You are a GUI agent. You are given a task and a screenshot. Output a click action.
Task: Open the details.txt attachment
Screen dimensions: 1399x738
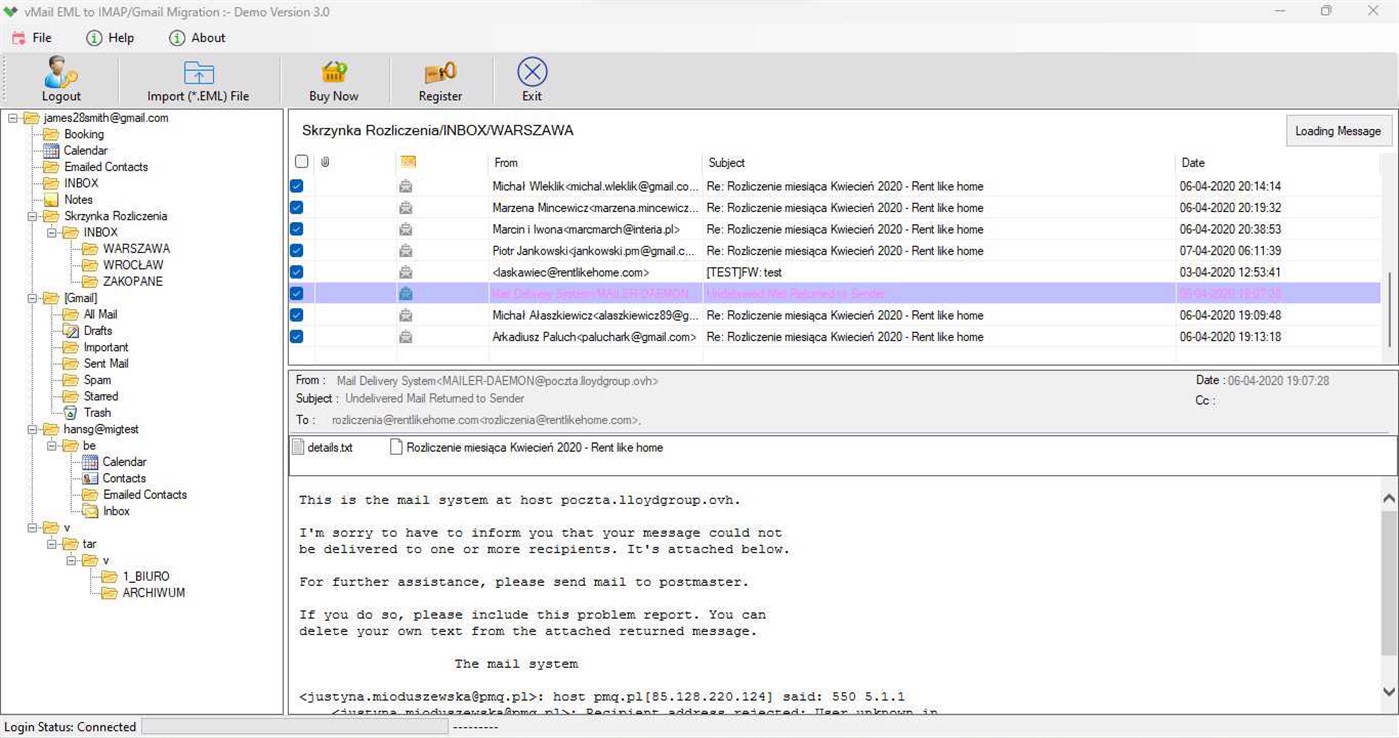click(325, 447)
